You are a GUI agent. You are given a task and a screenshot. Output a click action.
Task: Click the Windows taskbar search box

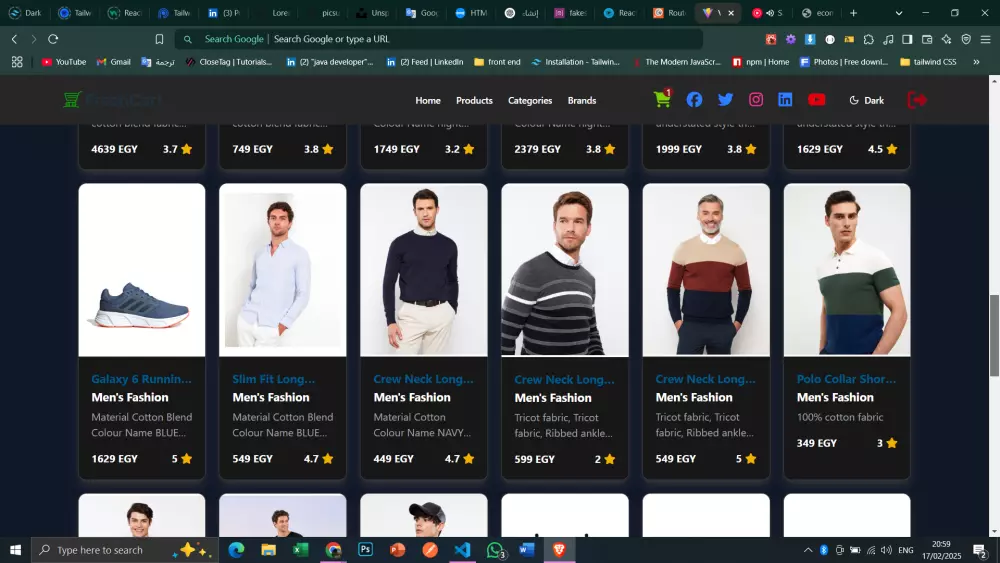[x=124, y=550]
